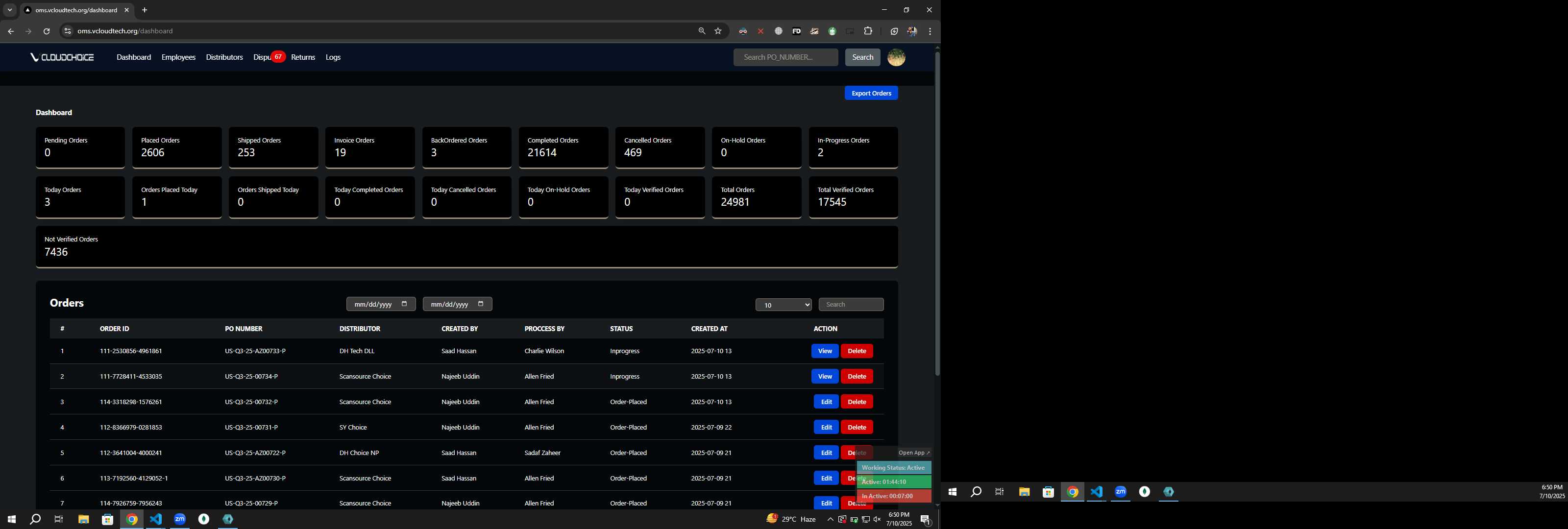
Task: Delete order US-Q3-25-00731-P
Action: tap(857, 427)
